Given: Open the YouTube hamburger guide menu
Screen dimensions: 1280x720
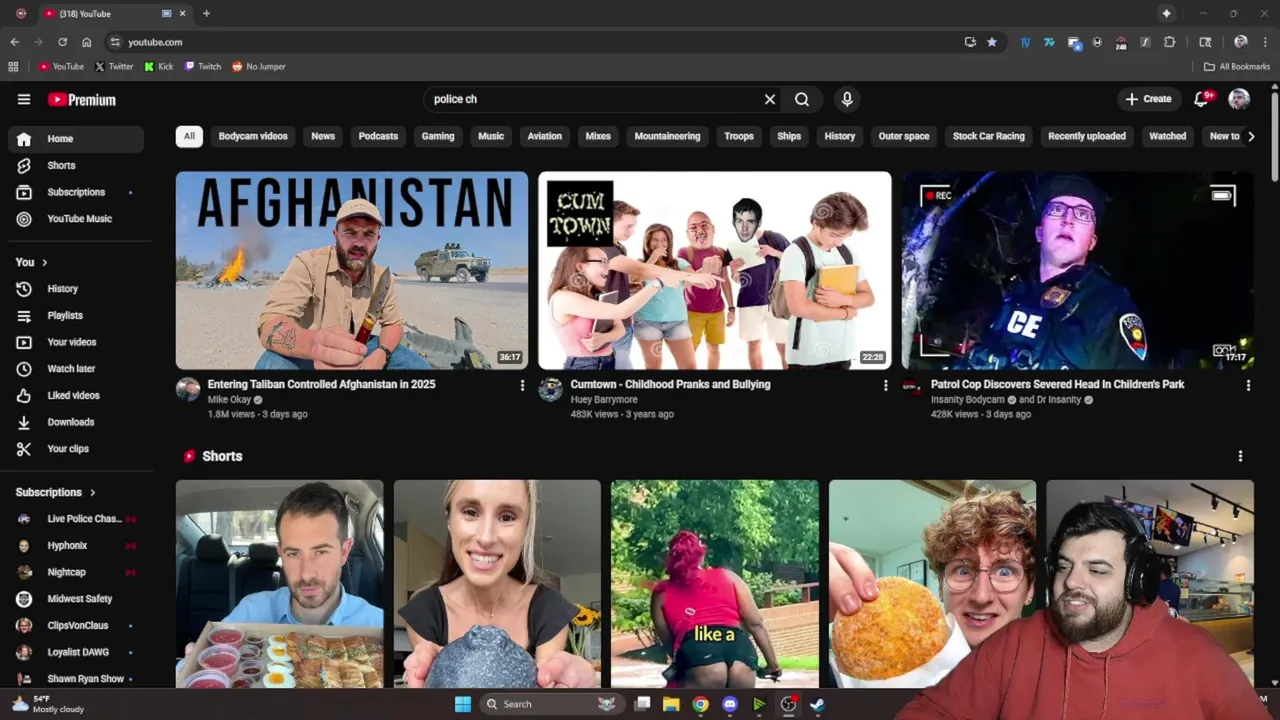Looking at the screenshot, I should coord(24,99).
